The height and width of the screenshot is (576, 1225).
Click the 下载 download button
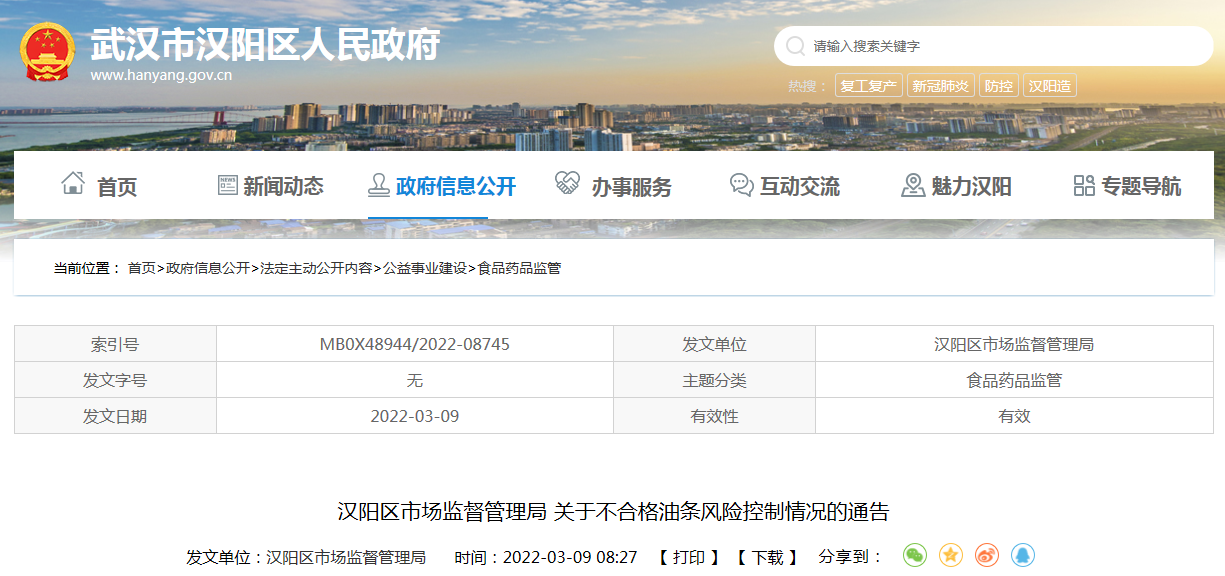tap(767, 557)
